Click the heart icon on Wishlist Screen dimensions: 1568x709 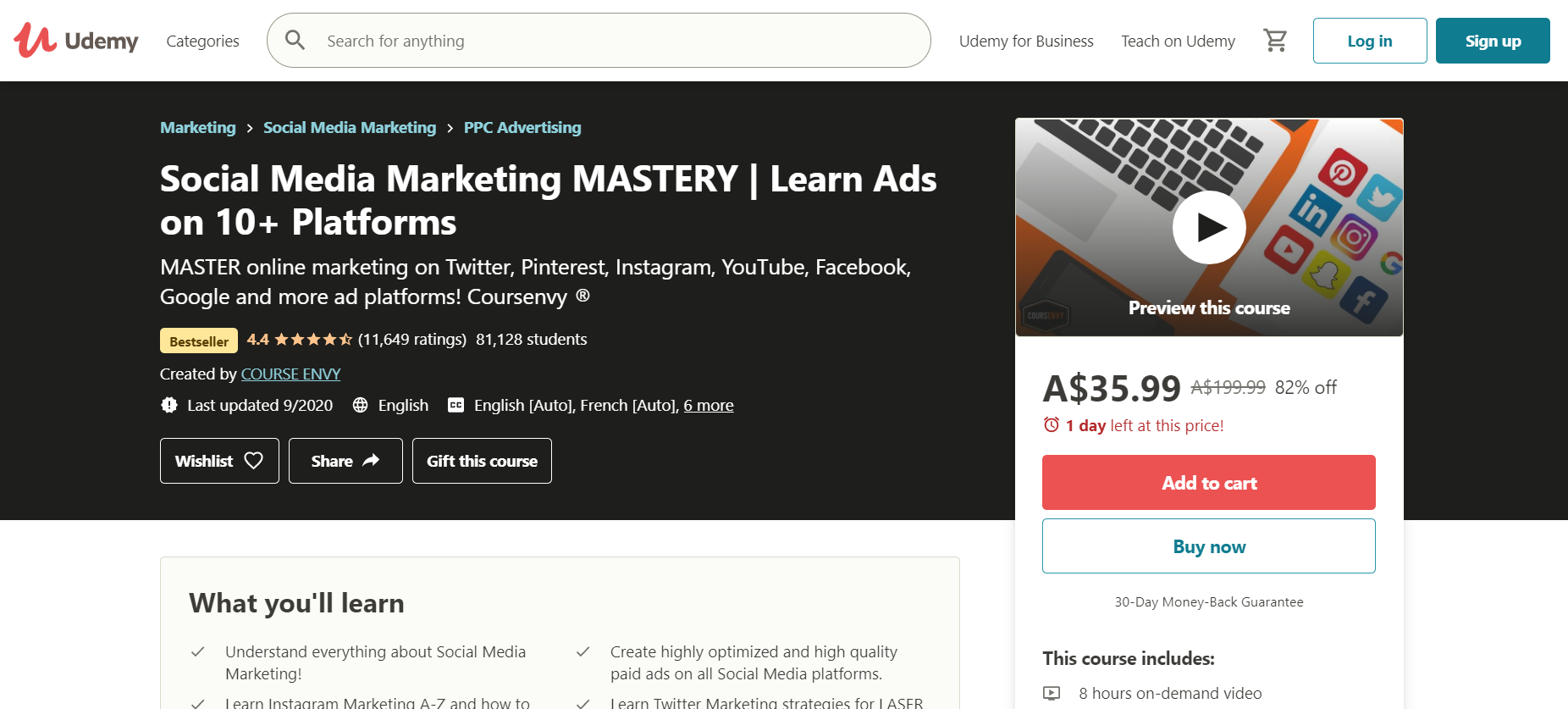point(253,461)
